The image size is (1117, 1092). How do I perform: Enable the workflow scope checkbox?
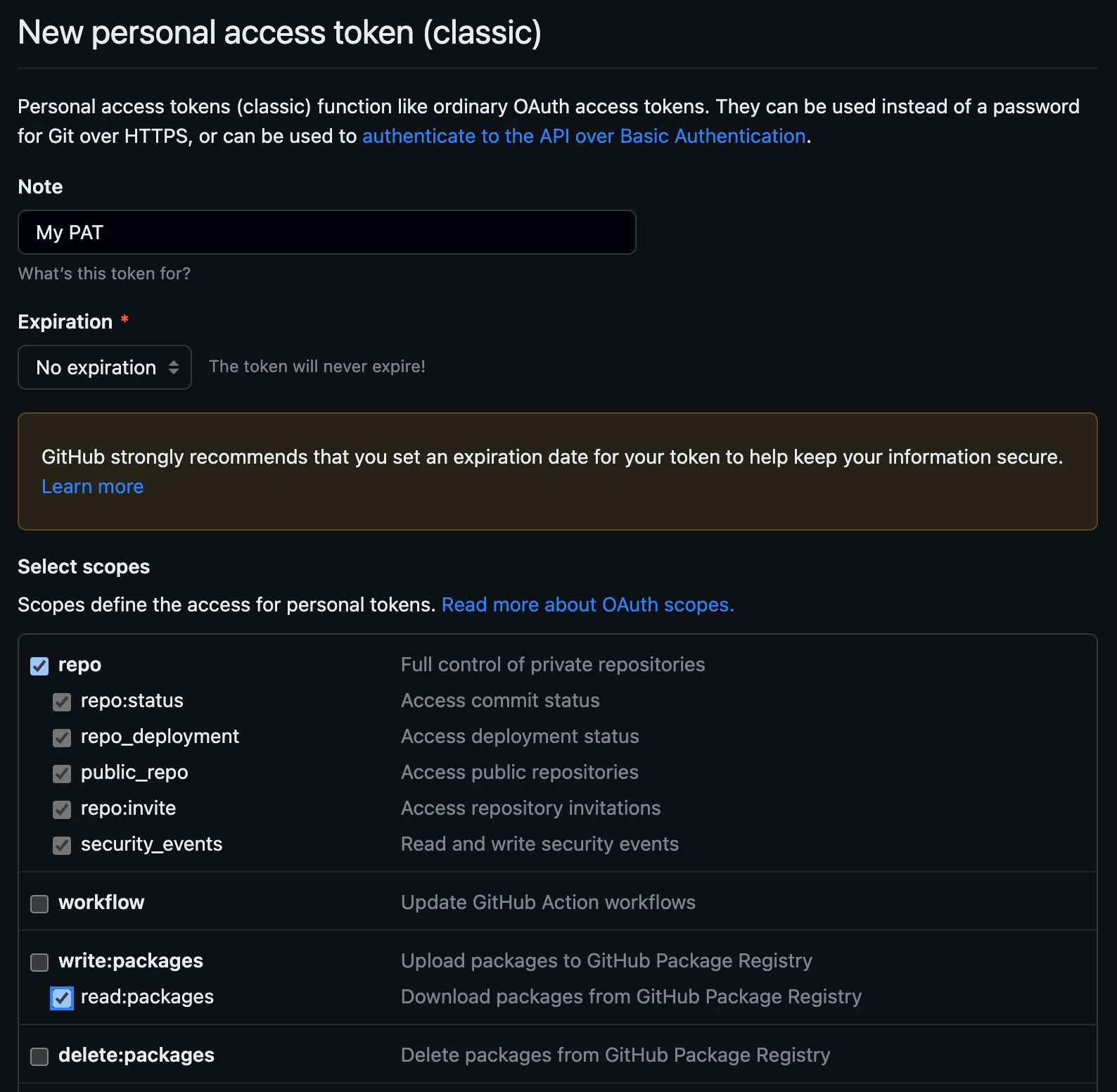click(x=39, y=903)
